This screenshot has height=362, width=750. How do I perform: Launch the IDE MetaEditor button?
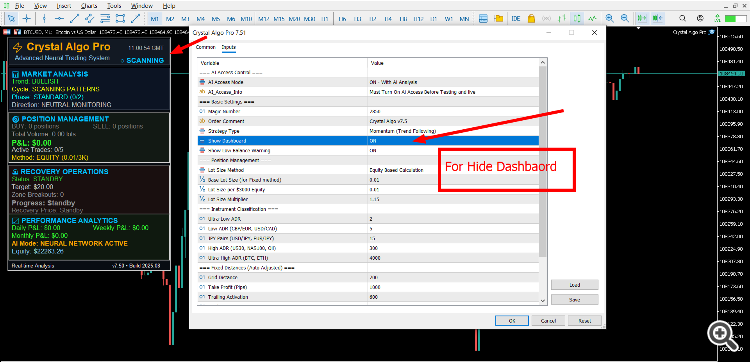click(516, 19)
